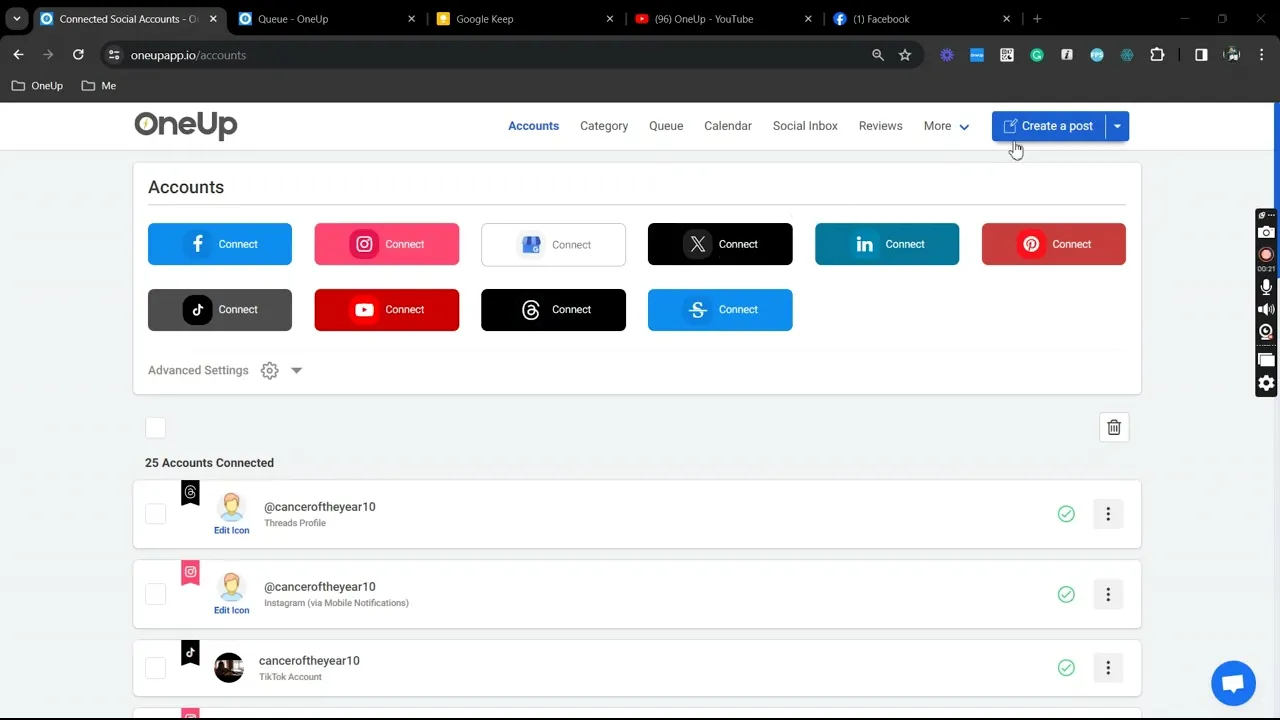The image size is (1280, 720).
Task: Reload the current page
Action: click(78, 55)
